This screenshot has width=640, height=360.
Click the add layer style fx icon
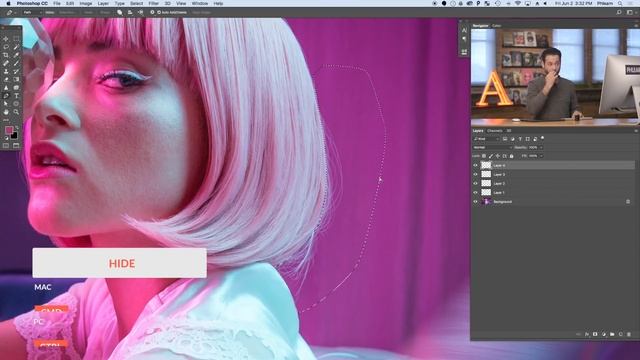(x=587, y=334)
